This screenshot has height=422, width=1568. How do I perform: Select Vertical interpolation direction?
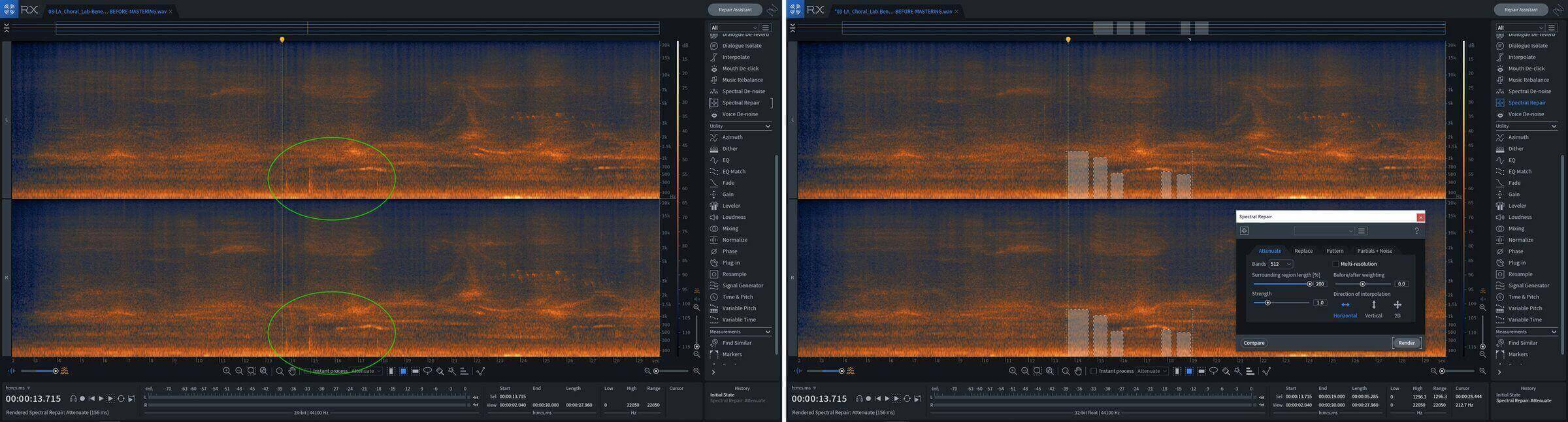pyautogui.click(x=1373, y=309)
